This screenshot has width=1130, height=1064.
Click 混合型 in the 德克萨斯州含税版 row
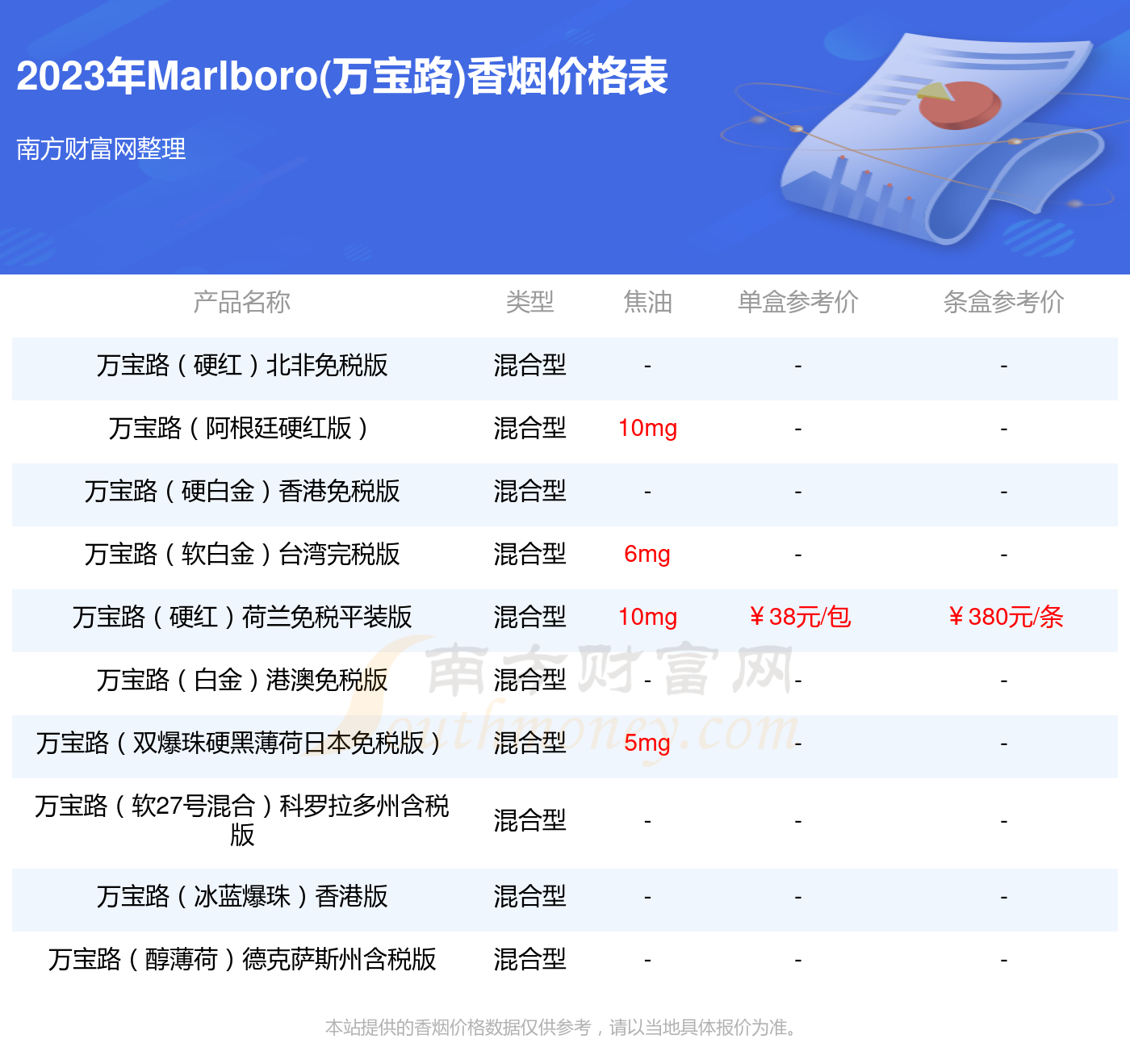click(529, 959)
